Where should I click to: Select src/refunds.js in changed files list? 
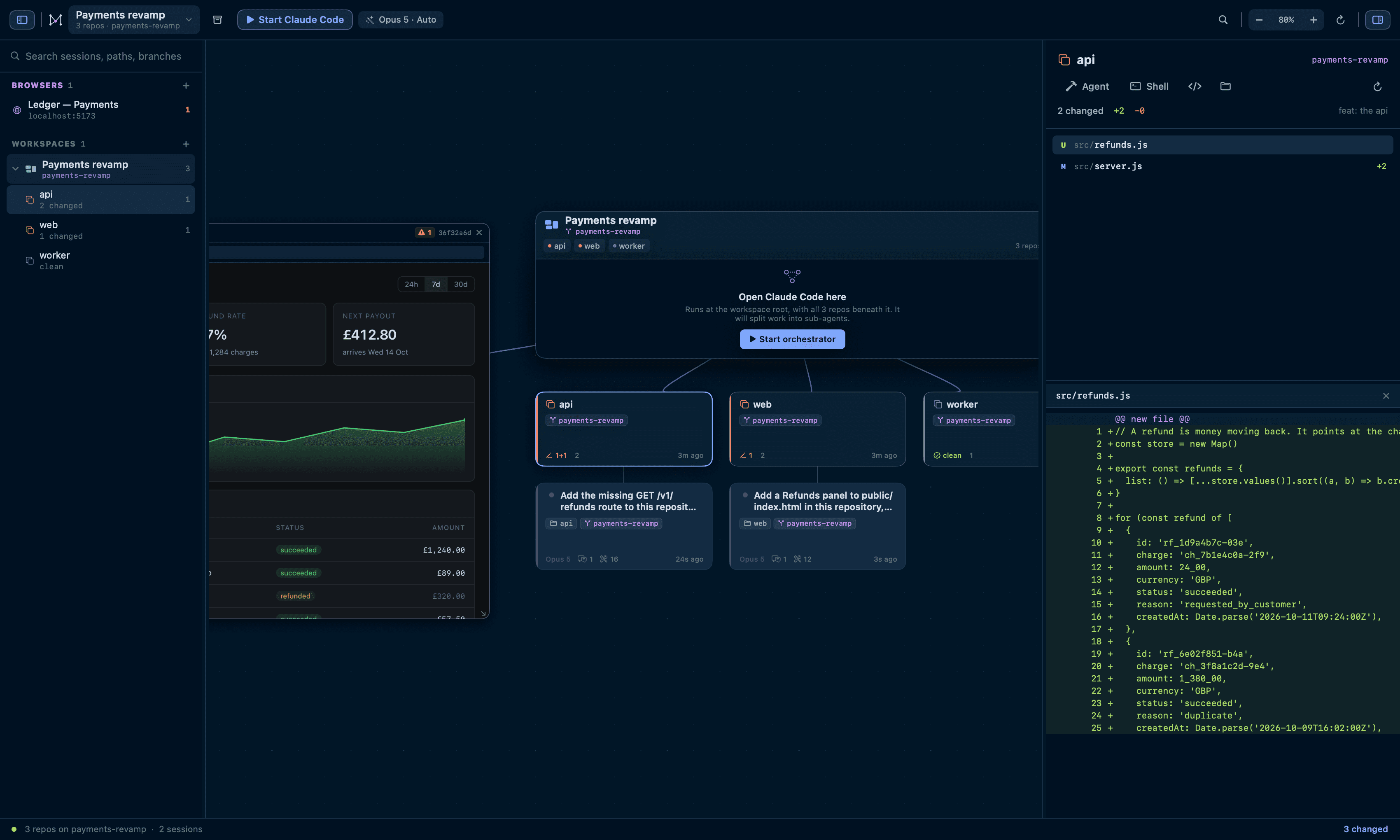[x=1222, y=145]
